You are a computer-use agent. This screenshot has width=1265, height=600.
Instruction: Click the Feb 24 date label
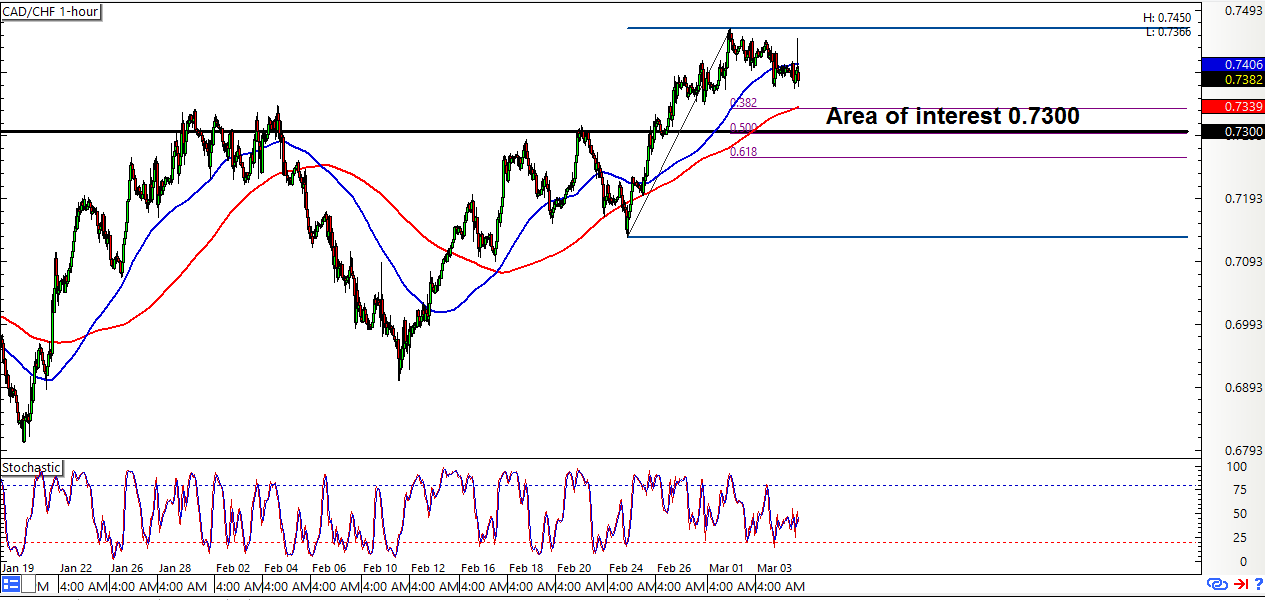(626, 567)
